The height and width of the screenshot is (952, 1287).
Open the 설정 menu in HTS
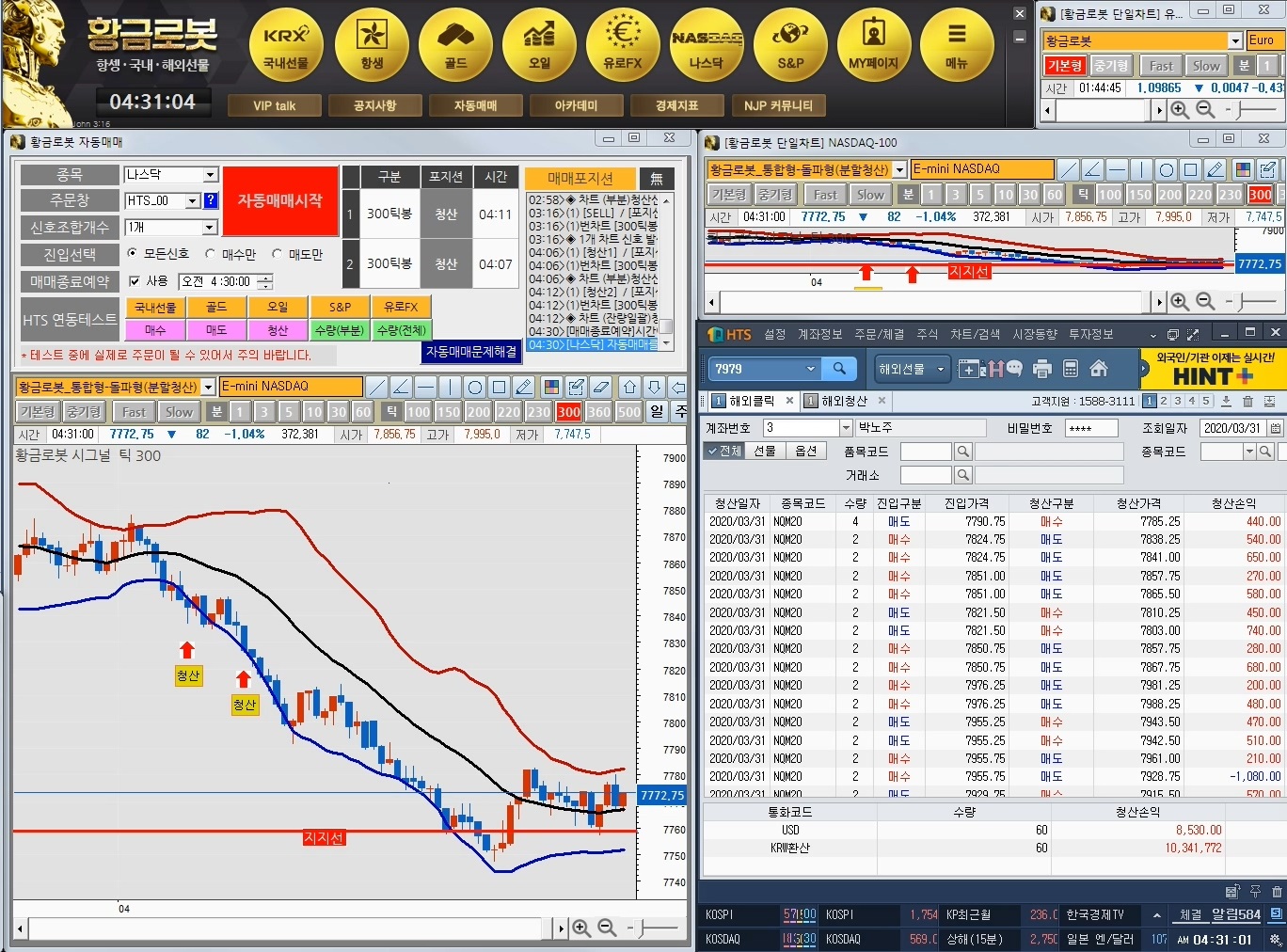point(775,334)
